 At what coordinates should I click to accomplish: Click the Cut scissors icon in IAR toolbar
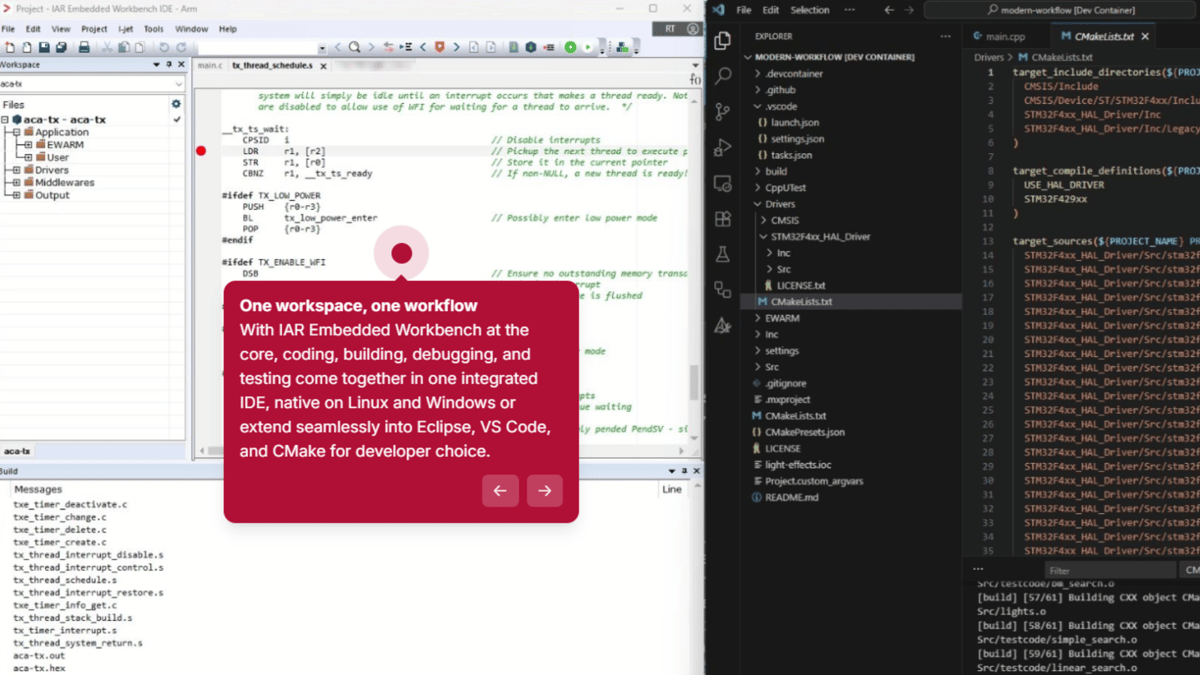[x=107, y=47]
